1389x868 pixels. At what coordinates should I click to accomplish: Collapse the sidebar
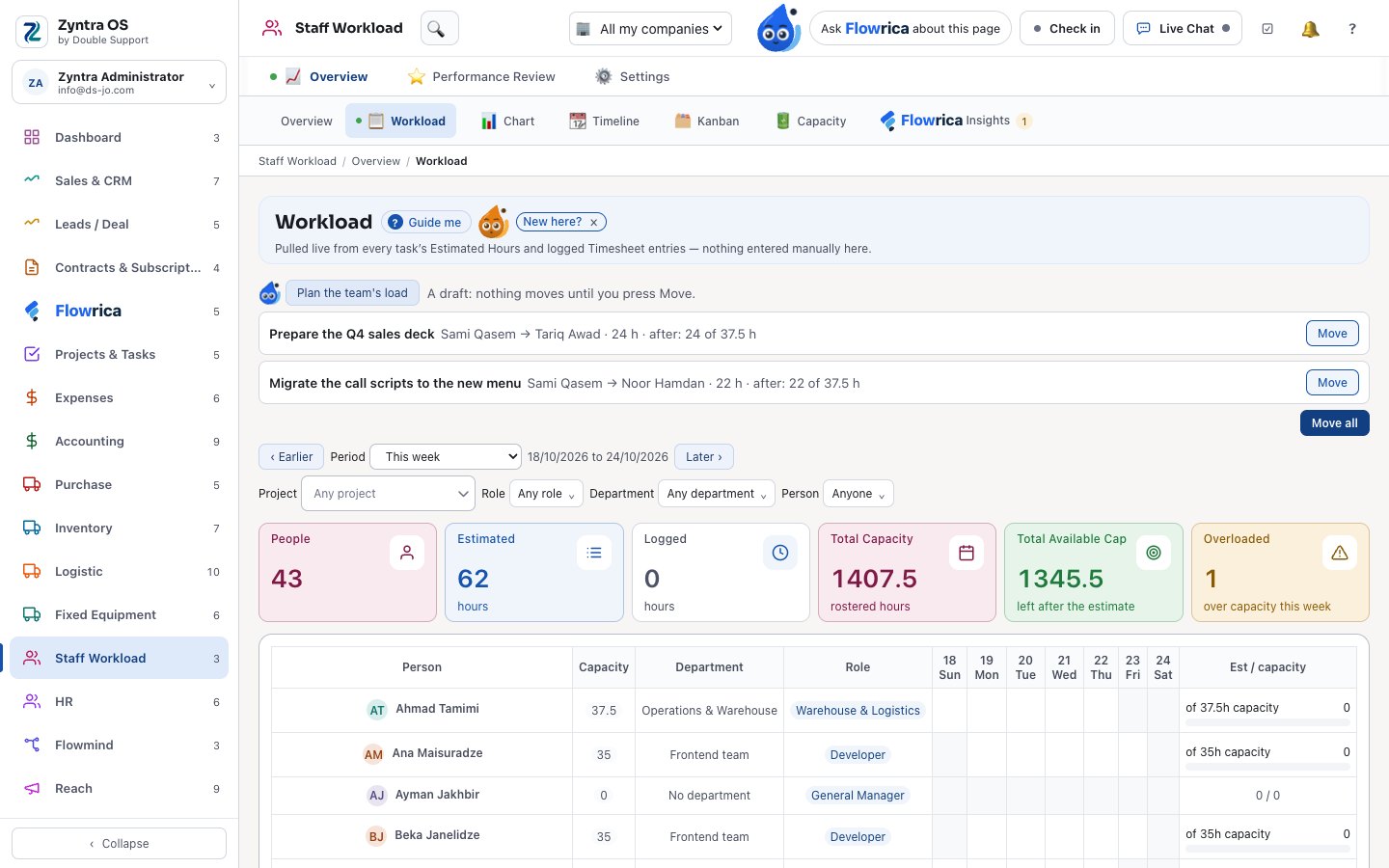pyautogui.click(x=120, y=844)
